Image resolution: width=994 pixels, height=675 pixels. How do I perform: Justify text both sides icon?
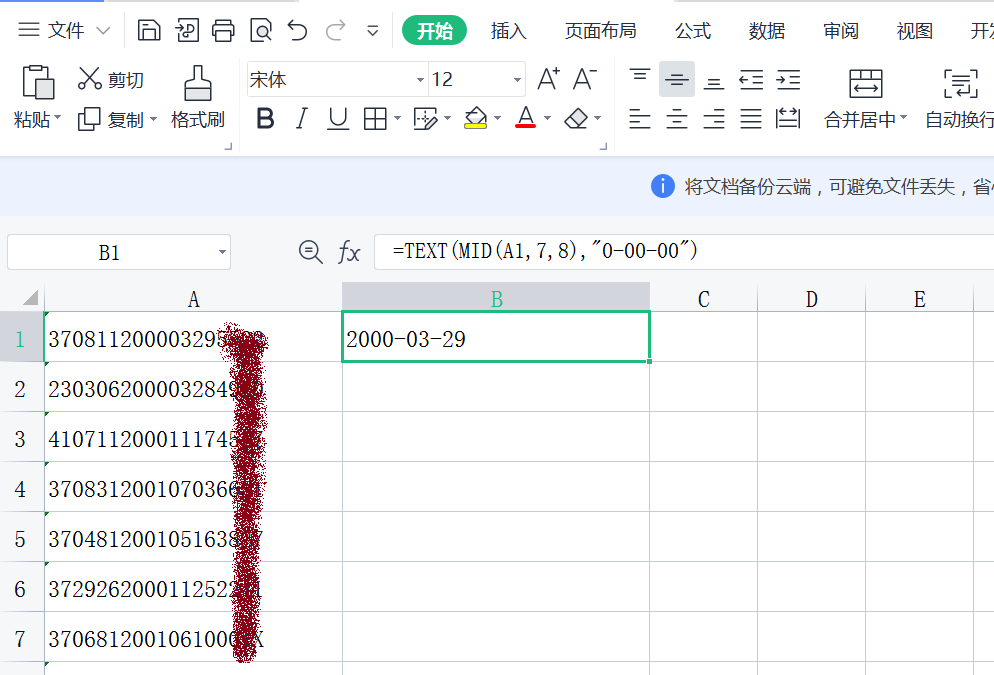pyautogui.click(x=751, y=119)
